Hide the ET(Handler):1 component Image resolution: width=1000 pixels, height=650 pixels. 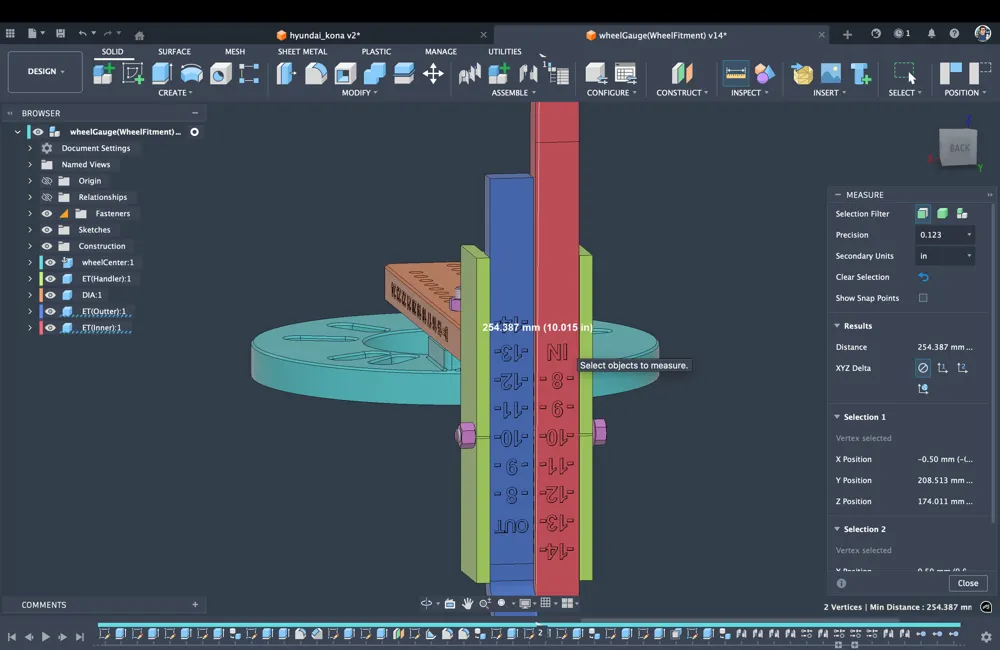tap(50, 279)
